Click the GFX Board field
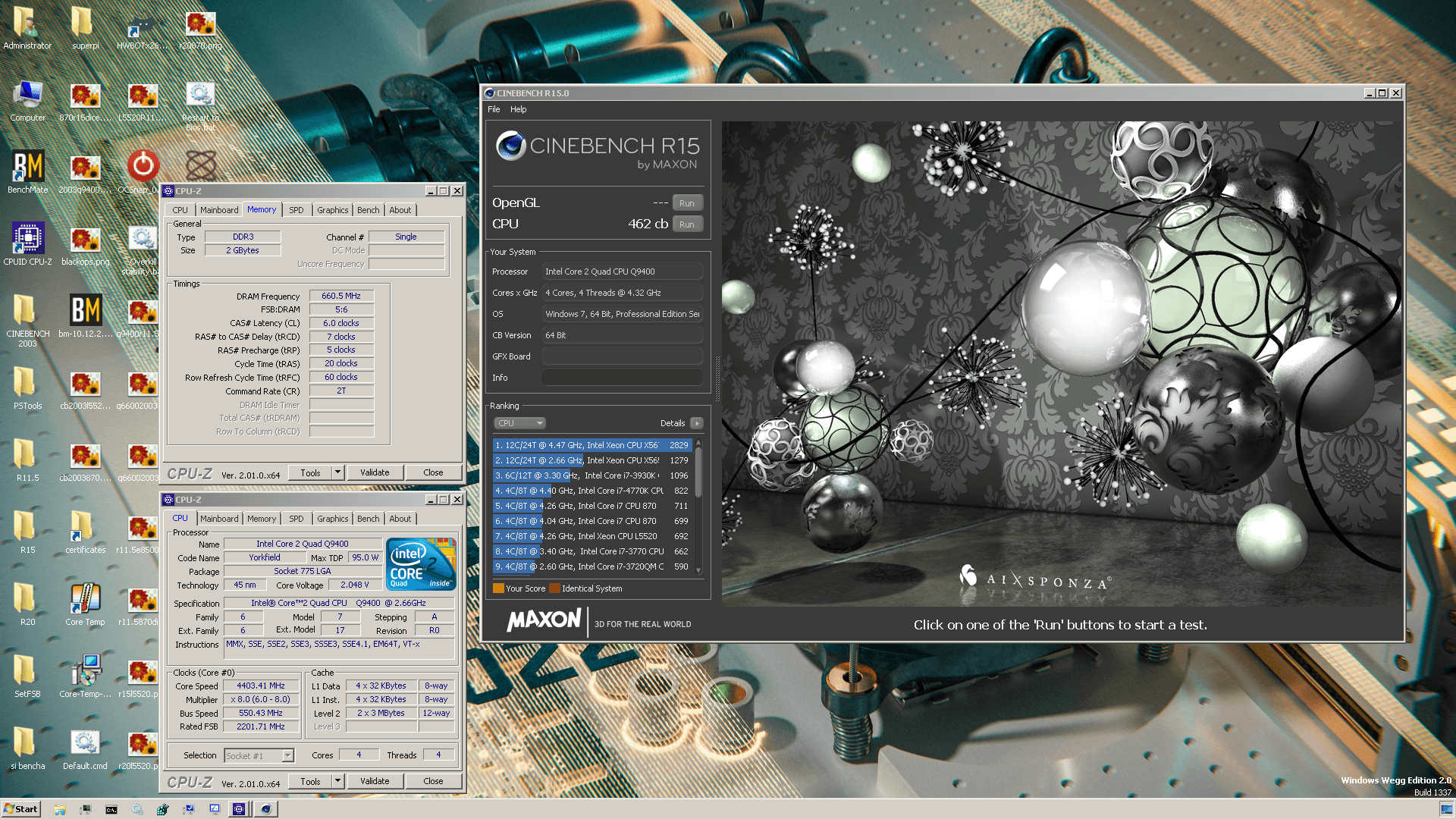Image resolution: width=1456 pixels, height=819 pixels. [x=622, y=356]
